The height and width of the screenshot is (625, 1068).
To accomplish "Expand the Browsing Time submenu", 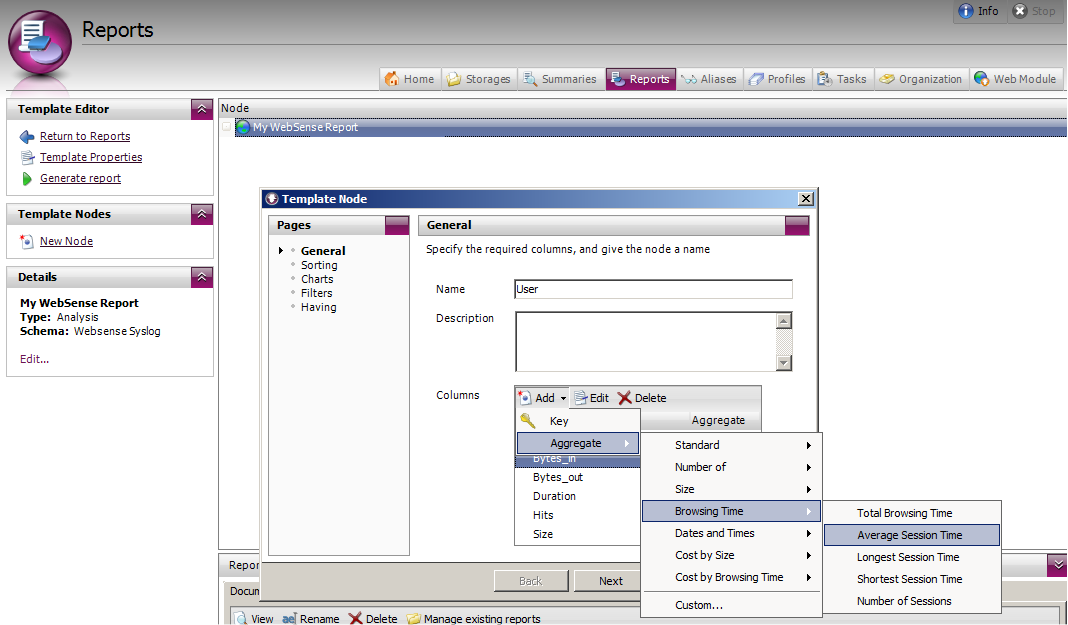I will point(731,511).
